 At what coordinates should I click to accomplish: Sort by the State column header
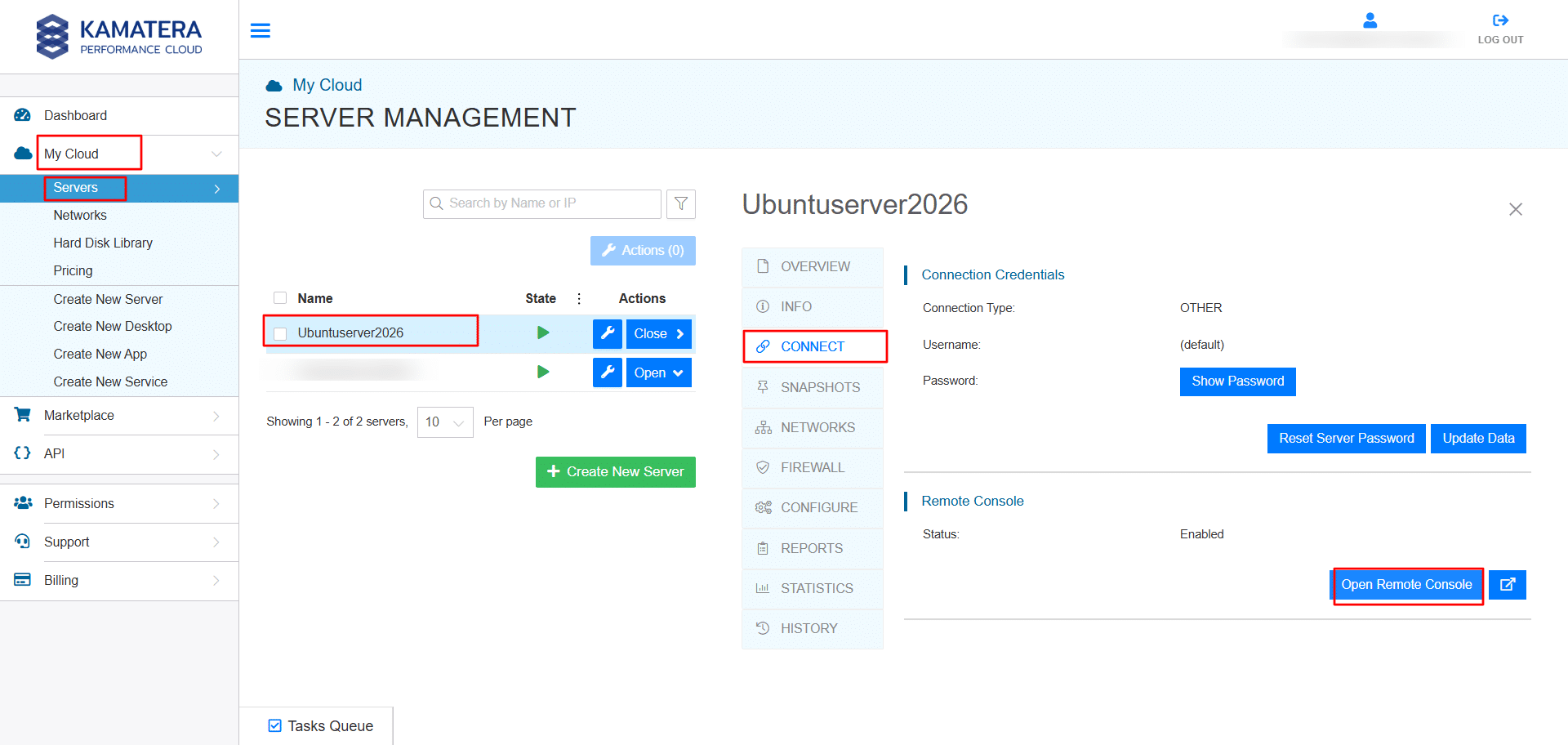[541, 299]
